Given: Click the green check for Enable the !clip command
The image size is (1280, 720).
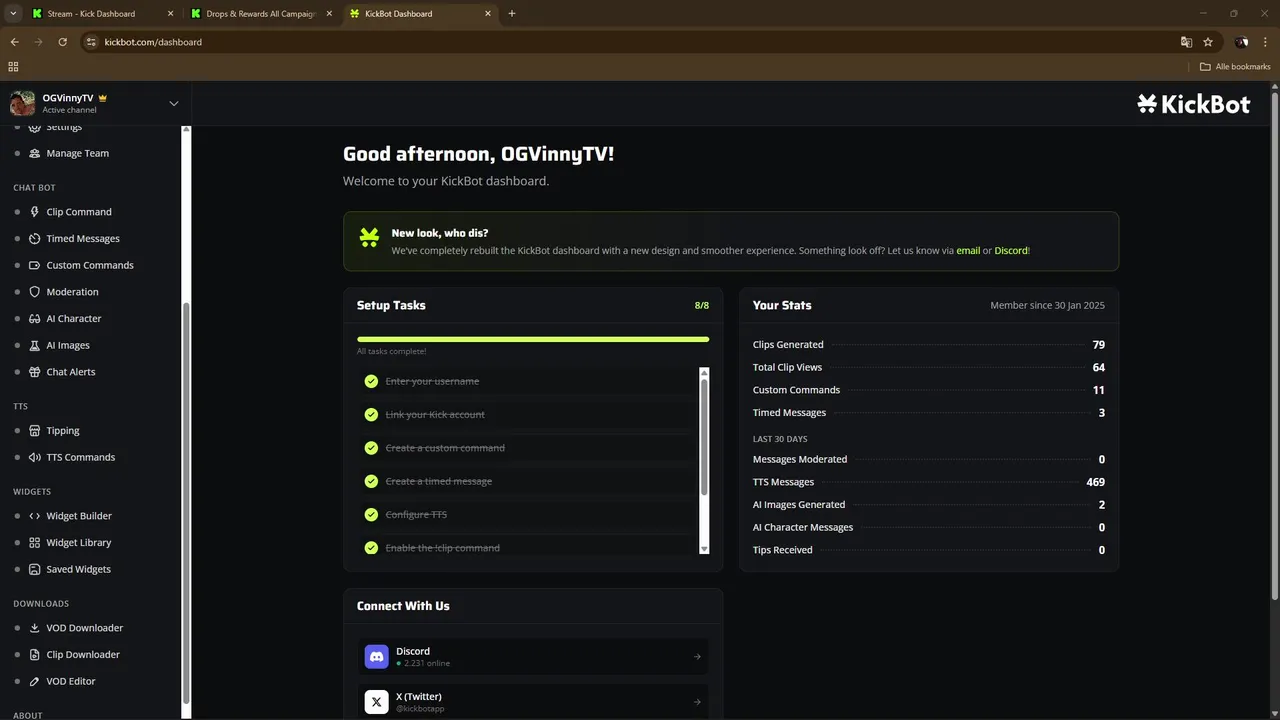Looking at the screenshot, I should (371, 548).
